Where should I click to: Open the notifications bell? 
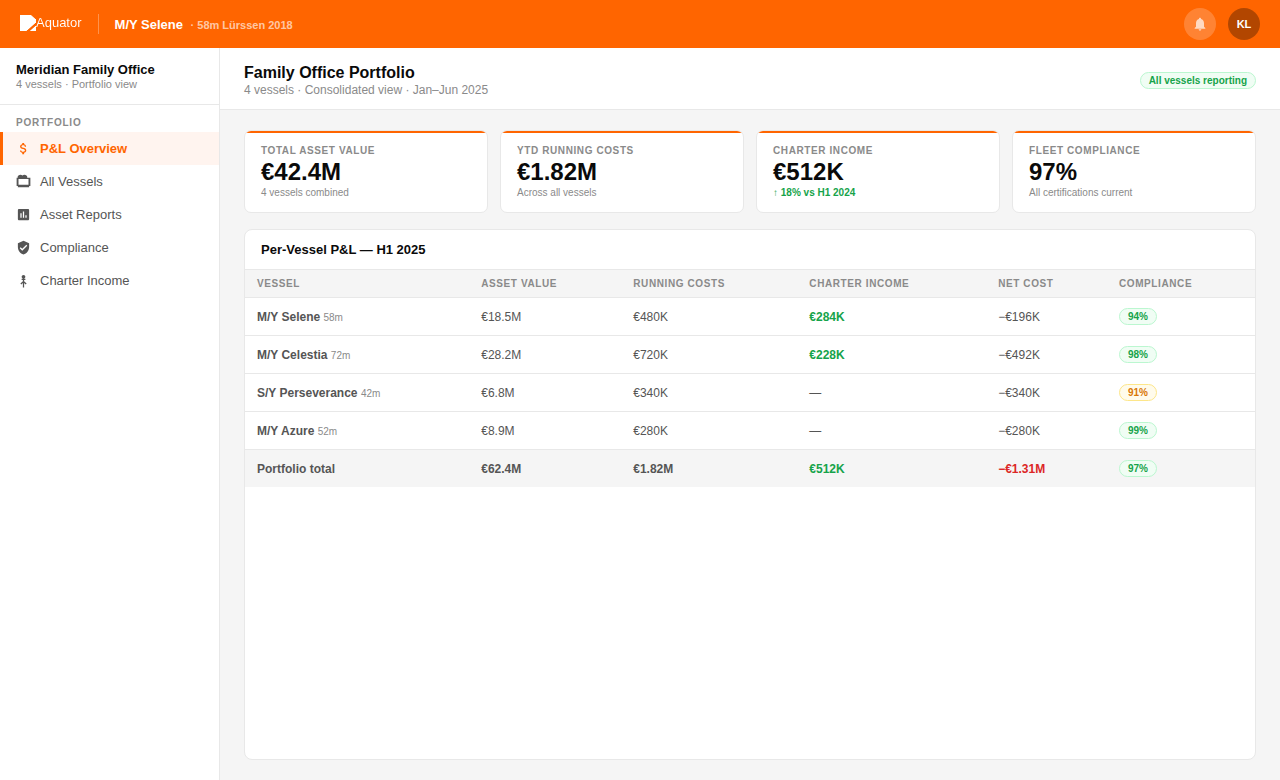(x=1200, y=24)
